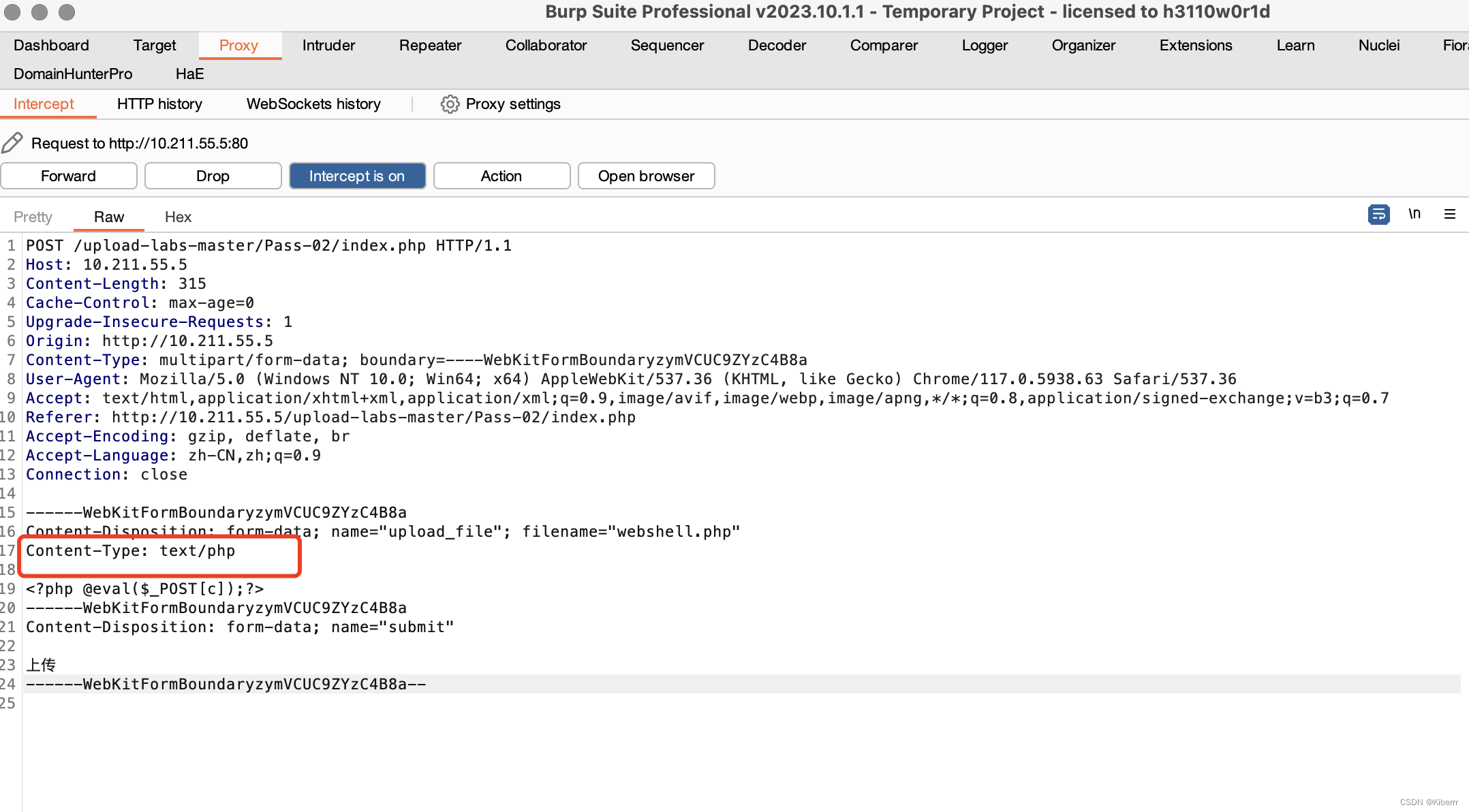
Task: Click the pencil edit icon beside request target
Action: [x=12, y=143]
